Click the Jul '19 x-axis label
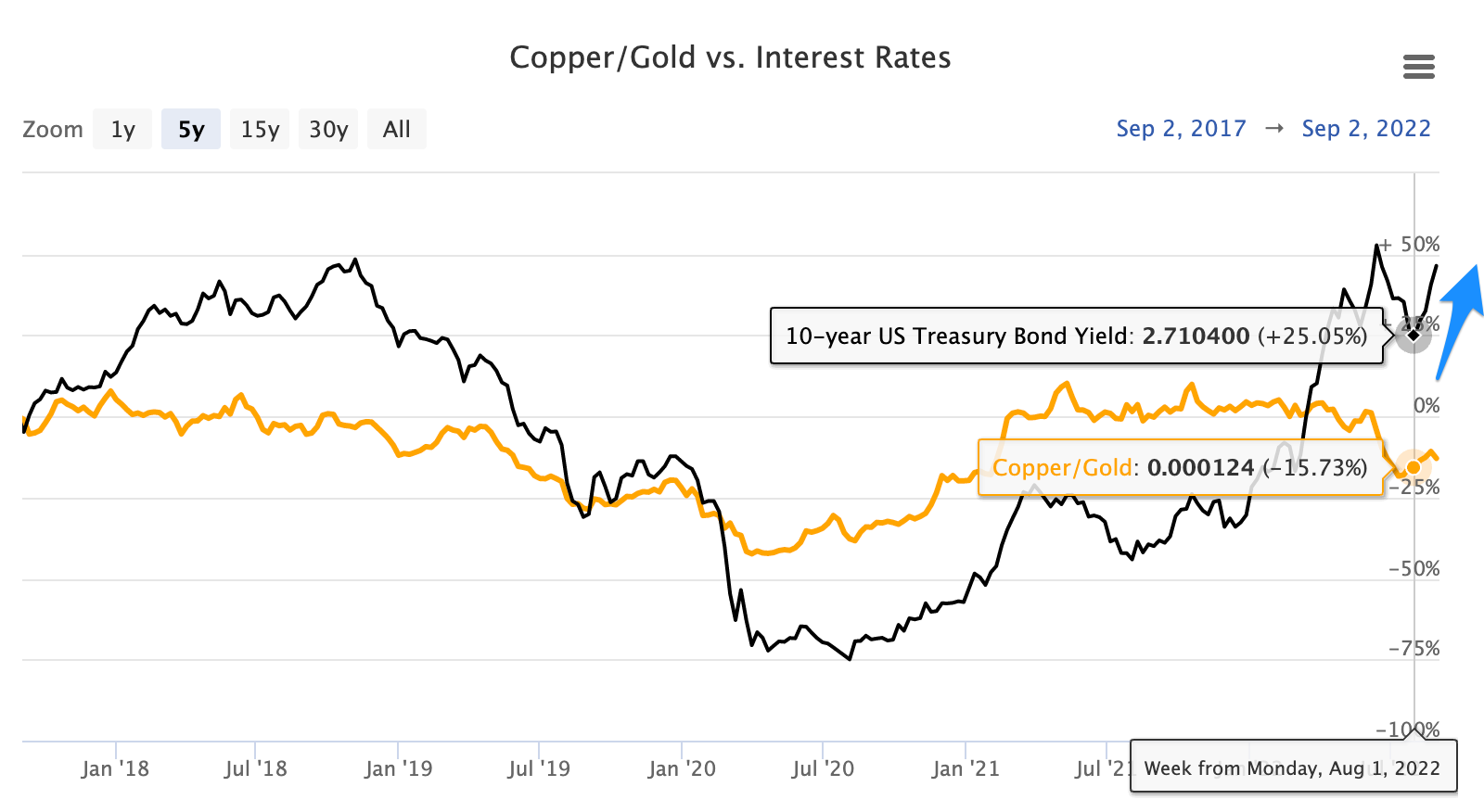 pyautogui.click(x=539, y=768)
